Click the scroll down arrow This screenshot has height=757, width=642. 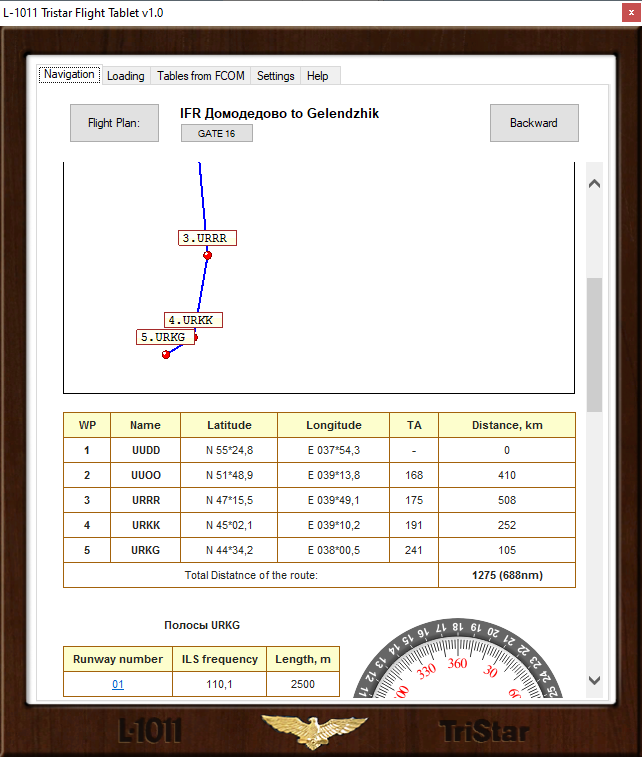pyautogui.click(x=595, y=680)
